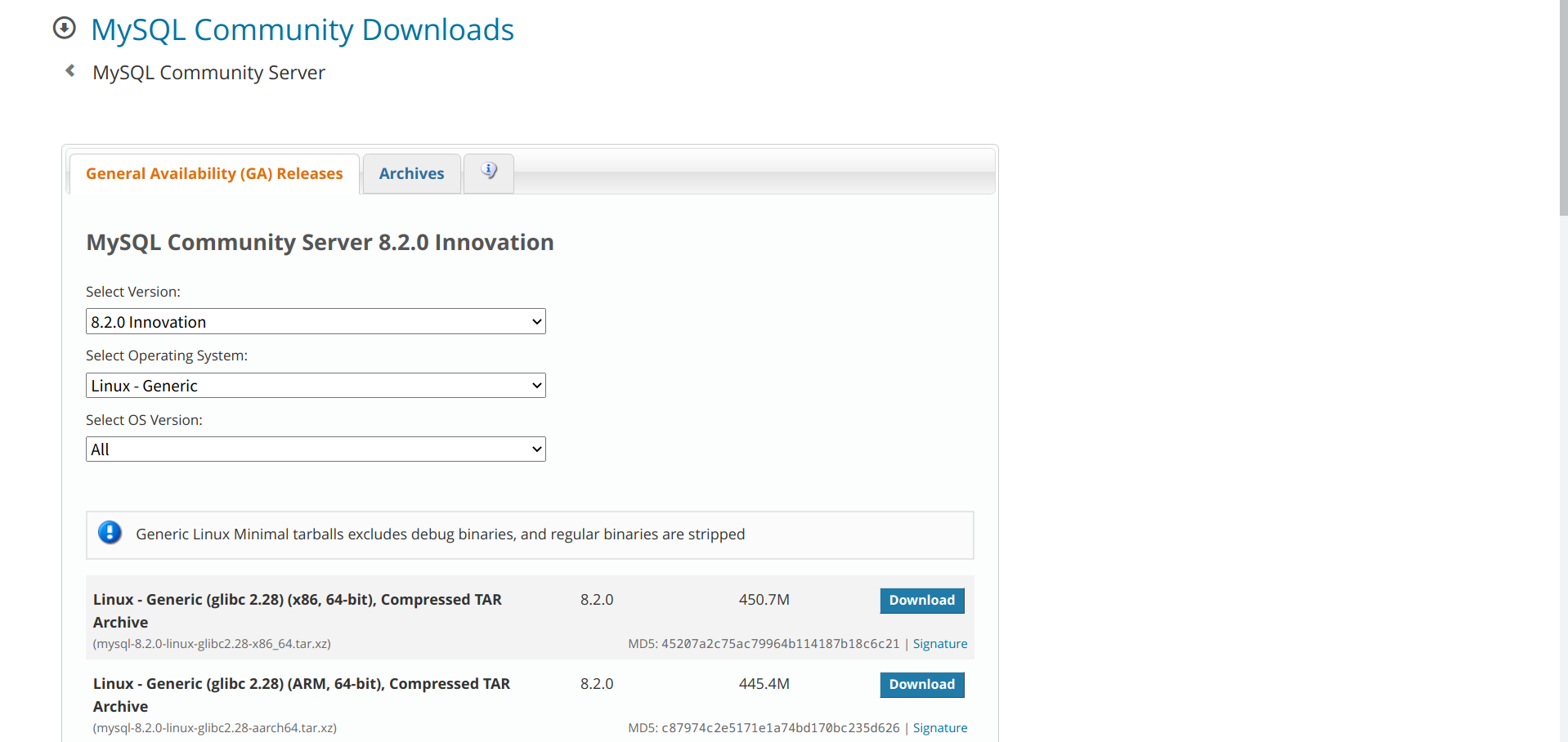Screen dimensions: 1568x742
Task: Click the x86, 64-bit Compressed TAR Archive title
Action: [298, 610]
